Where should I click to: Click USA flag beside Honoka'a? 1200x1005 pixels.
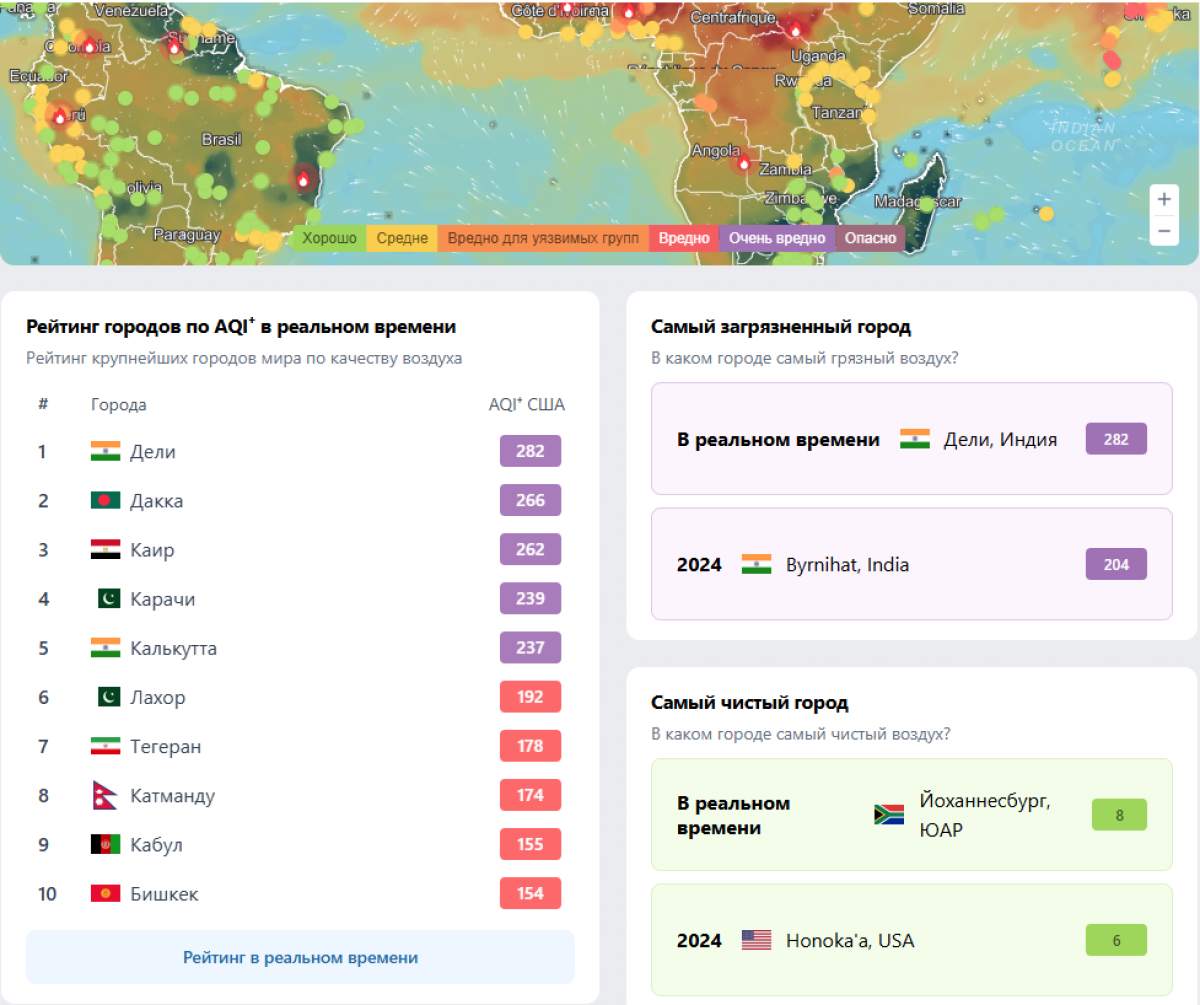click(756, 941)
